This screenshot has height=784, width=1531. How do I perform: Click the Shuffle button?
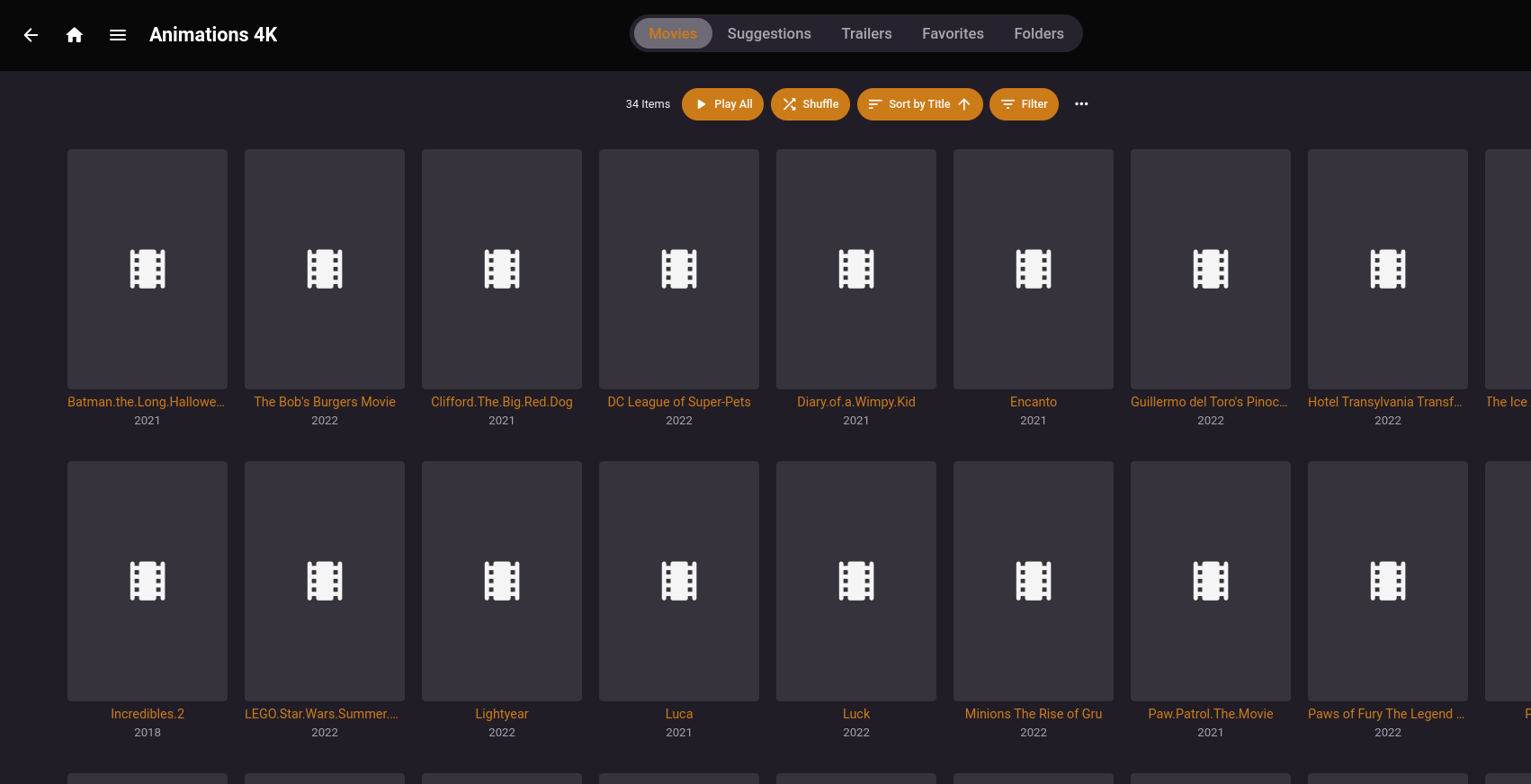[x=810, y=104]
